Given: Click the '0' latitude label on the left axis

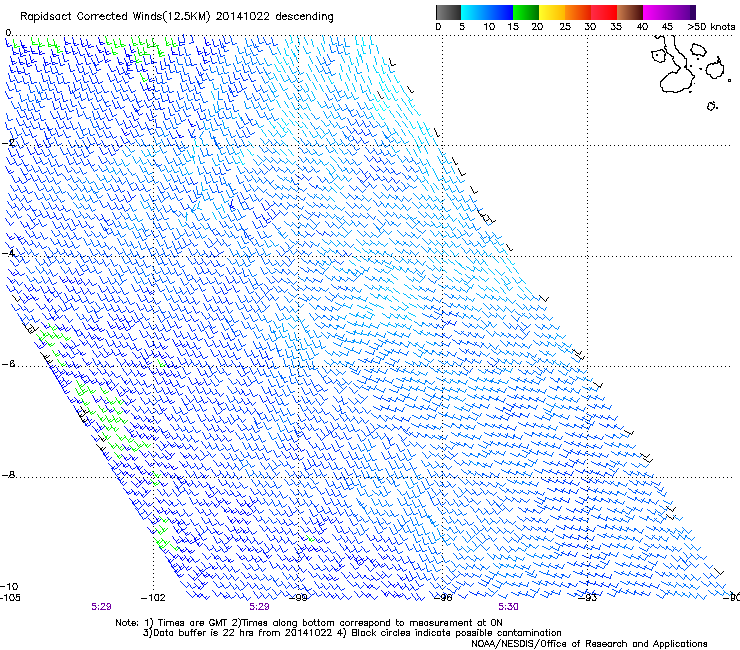Looking at the screenshot, I should (8, 33).
